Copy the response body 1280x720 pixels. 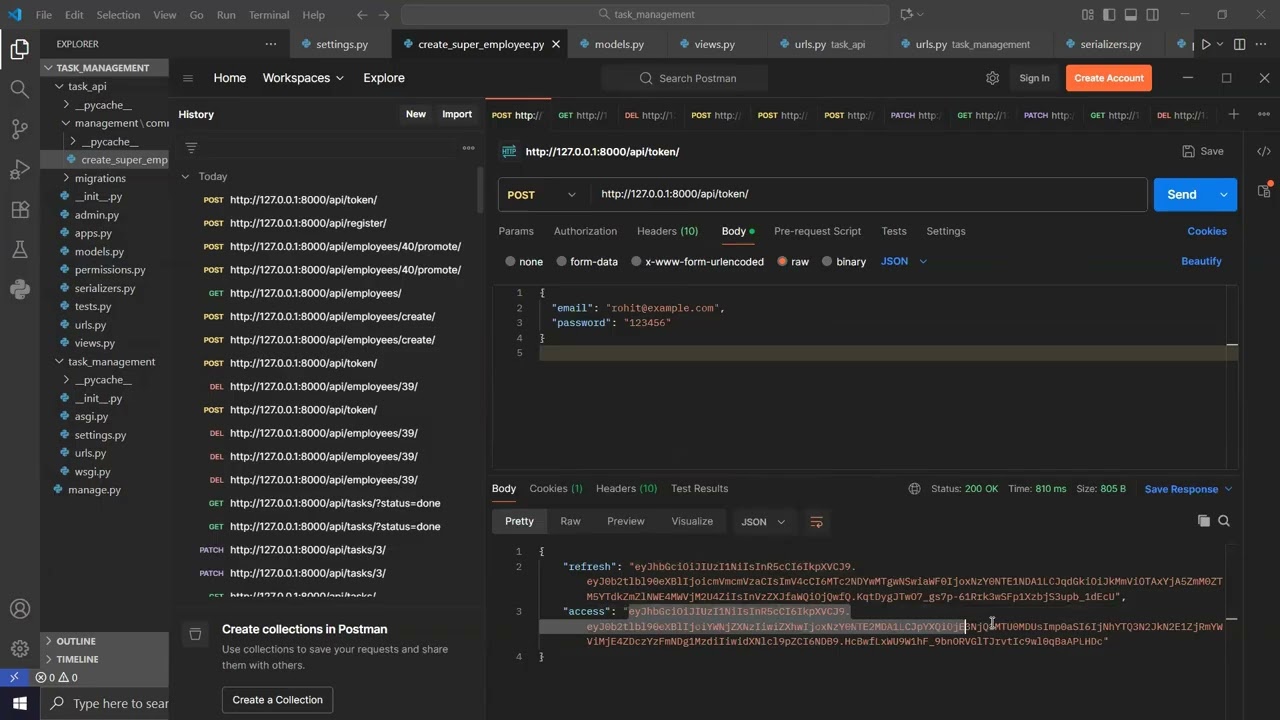point(1203,521)
